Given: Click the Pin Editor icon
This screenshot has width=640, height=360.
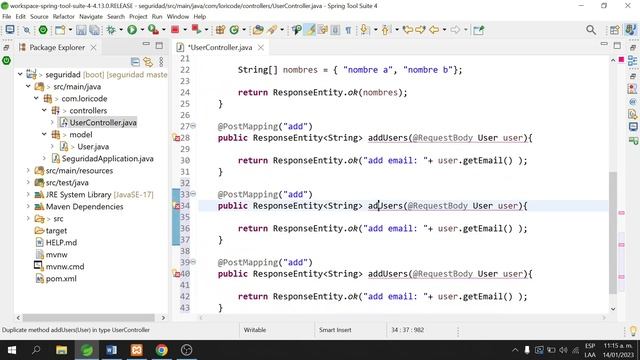Looking at the screenshot, I should [x=479, y=30].
